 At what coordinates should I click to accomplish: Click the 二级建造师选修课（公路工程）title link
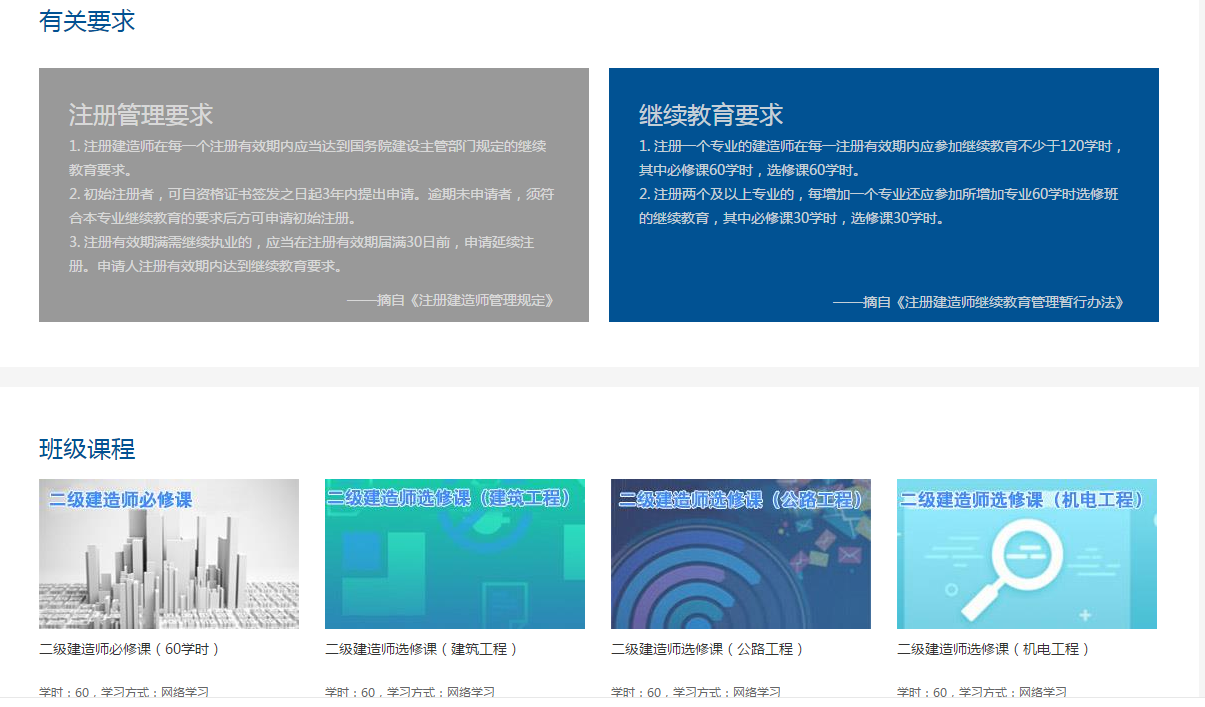pyautogui.click(x=708, y=649)
